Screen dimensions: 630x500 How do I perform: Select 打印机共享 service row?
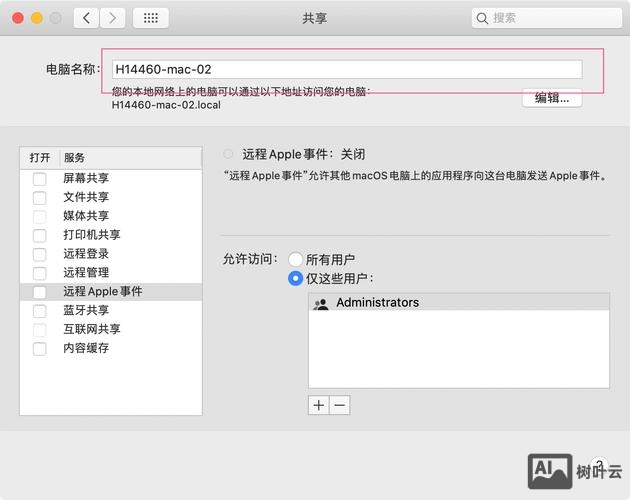point(111,235)
